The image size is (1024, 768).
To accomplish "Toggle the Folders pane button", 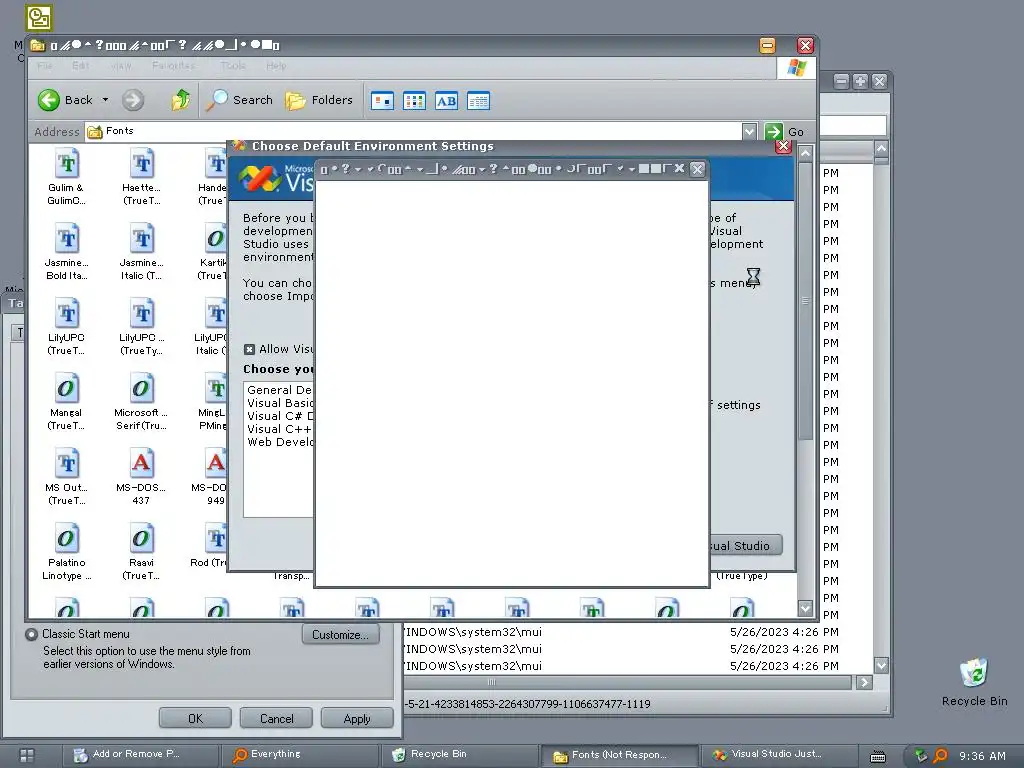I will point(319,100).
